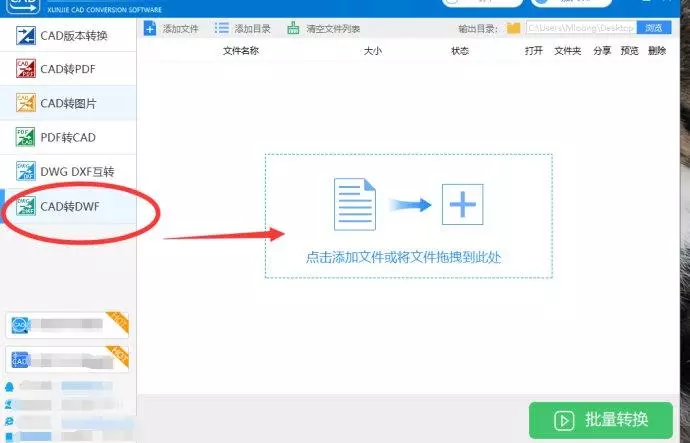Open the CAD转DWF icon

26,206
